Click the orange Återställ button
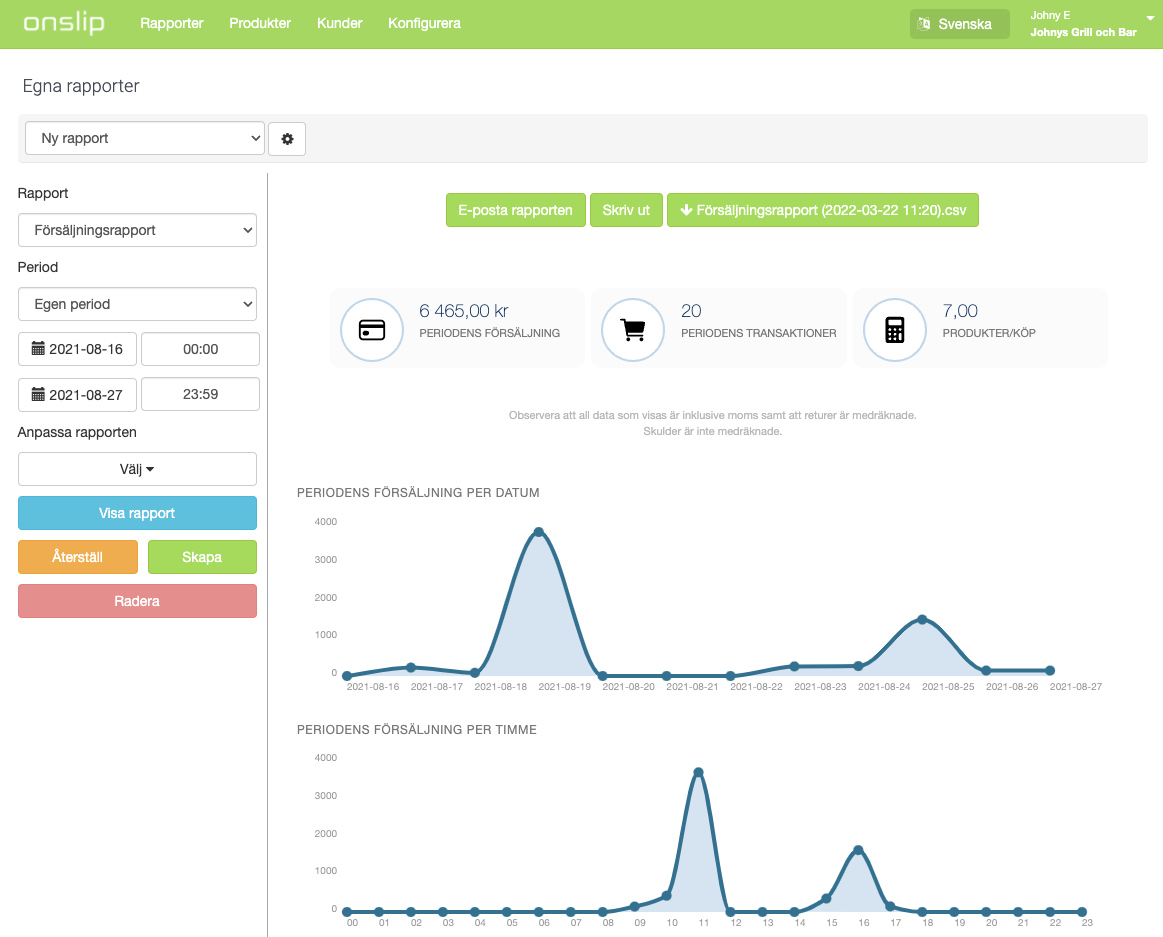Screen dimensions: 1163x937 pos(78,556)
